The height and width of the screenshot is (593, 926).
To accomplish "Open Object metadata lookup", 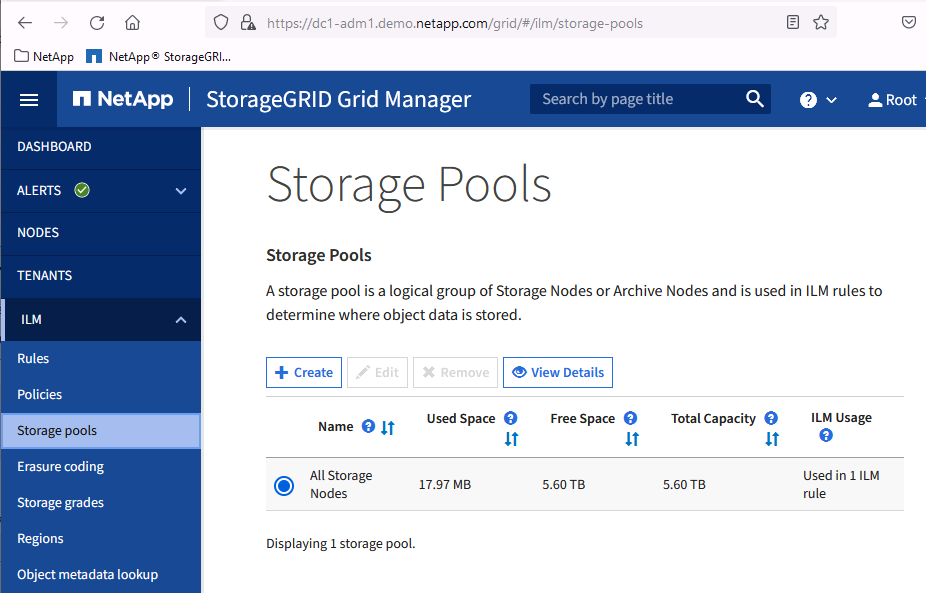I will click(x=87, y=575).
